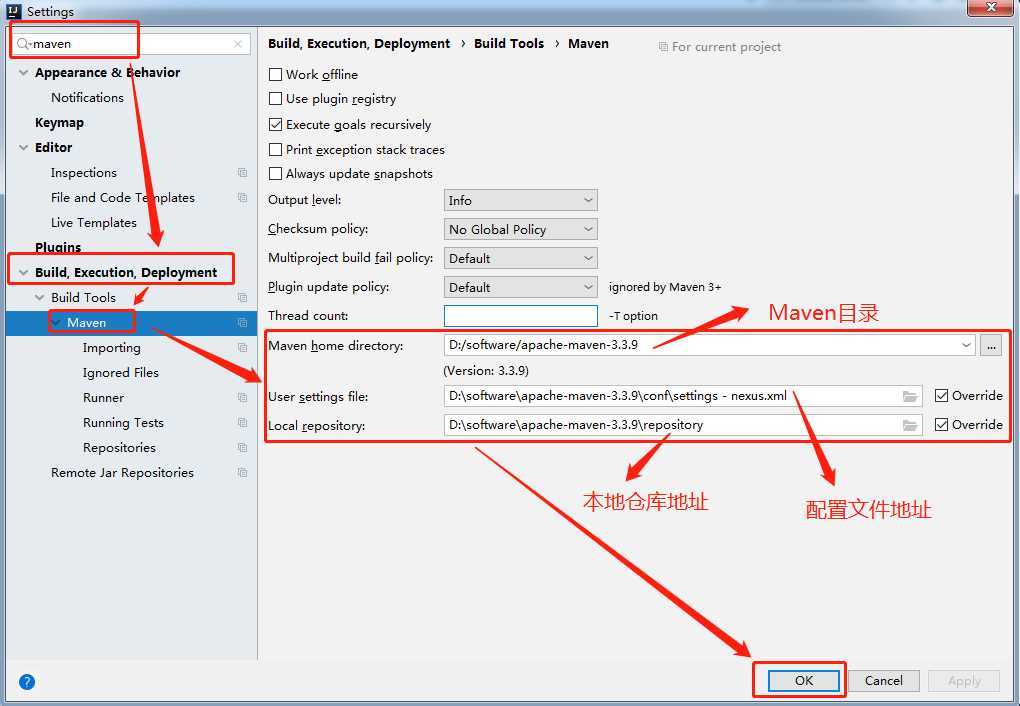Open Remote Jar Repositories page
Viewport: 1020px width, 706px height.
[x=122, y=472]
